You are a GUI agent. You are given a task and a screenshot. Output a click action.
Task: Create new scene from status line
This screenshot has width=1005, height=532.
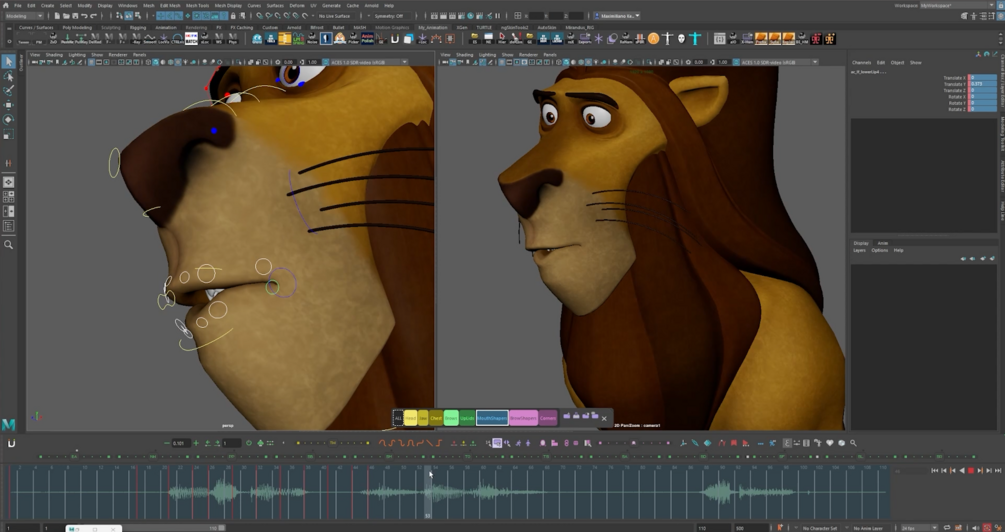pos(57,16)
